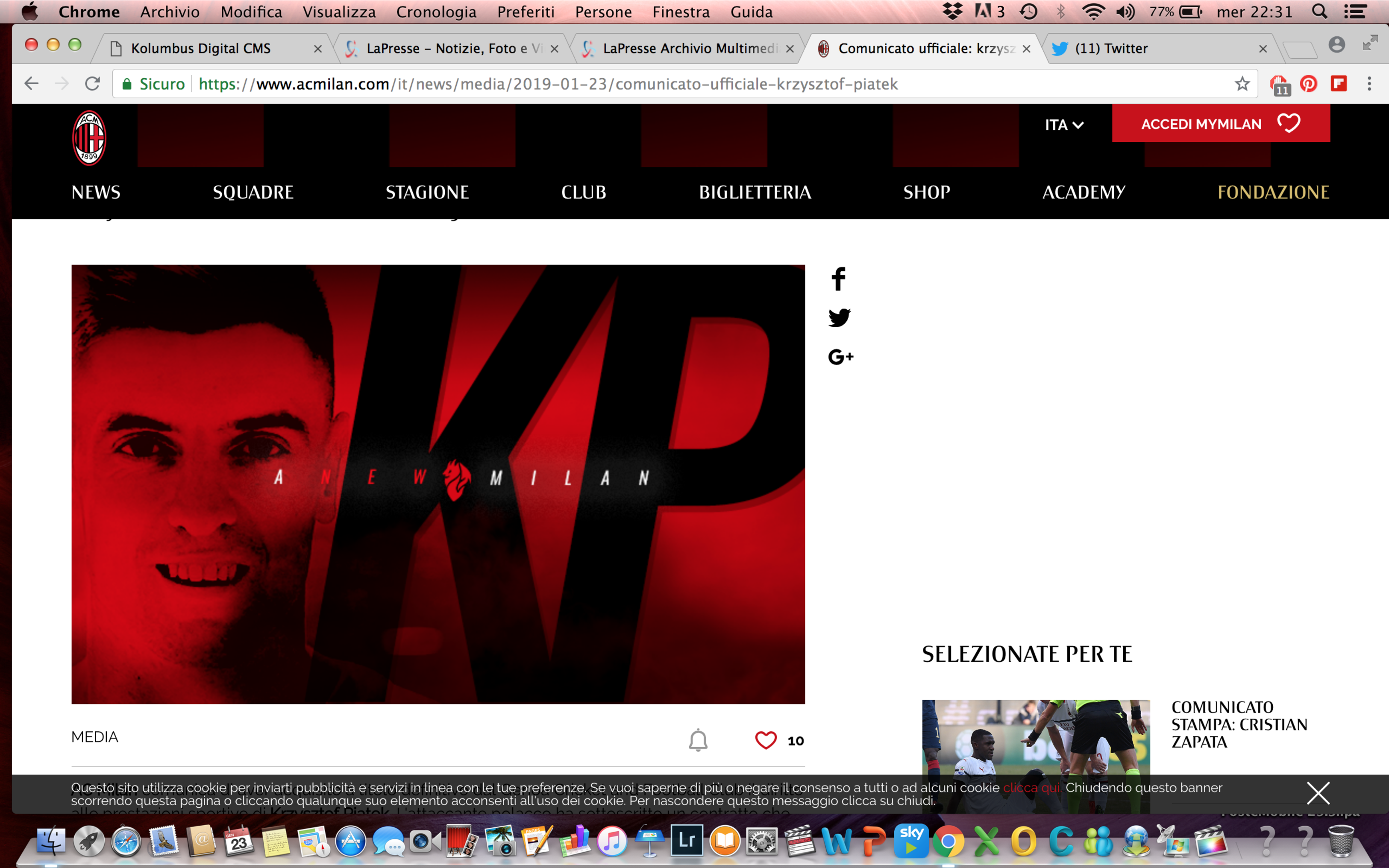1389x868 pixels.
Task: Open Sky Go from the Dock
Action: (911, 841)
